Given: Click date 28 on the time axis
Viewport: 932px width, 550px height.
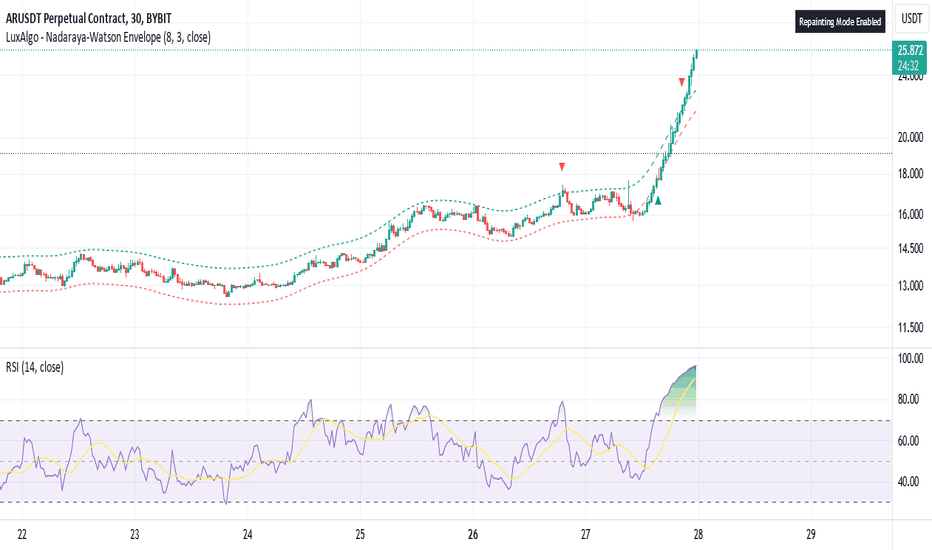Looking at the screenshot, I should [698, 535].
